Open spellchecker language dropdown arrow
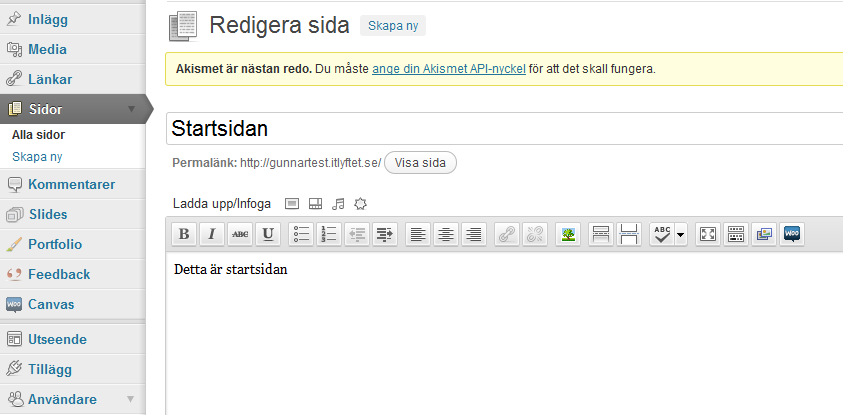 pyautogui.click(x=681, y=234)
